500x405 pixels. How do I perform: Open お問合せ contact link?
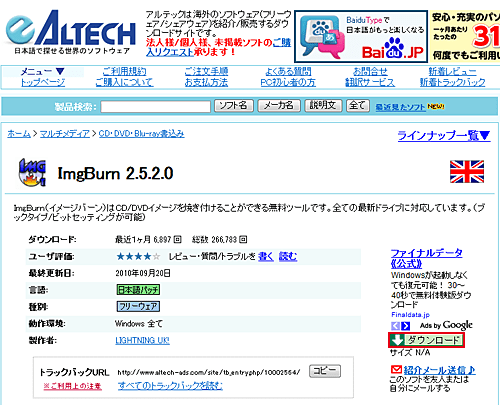point(370,71)
